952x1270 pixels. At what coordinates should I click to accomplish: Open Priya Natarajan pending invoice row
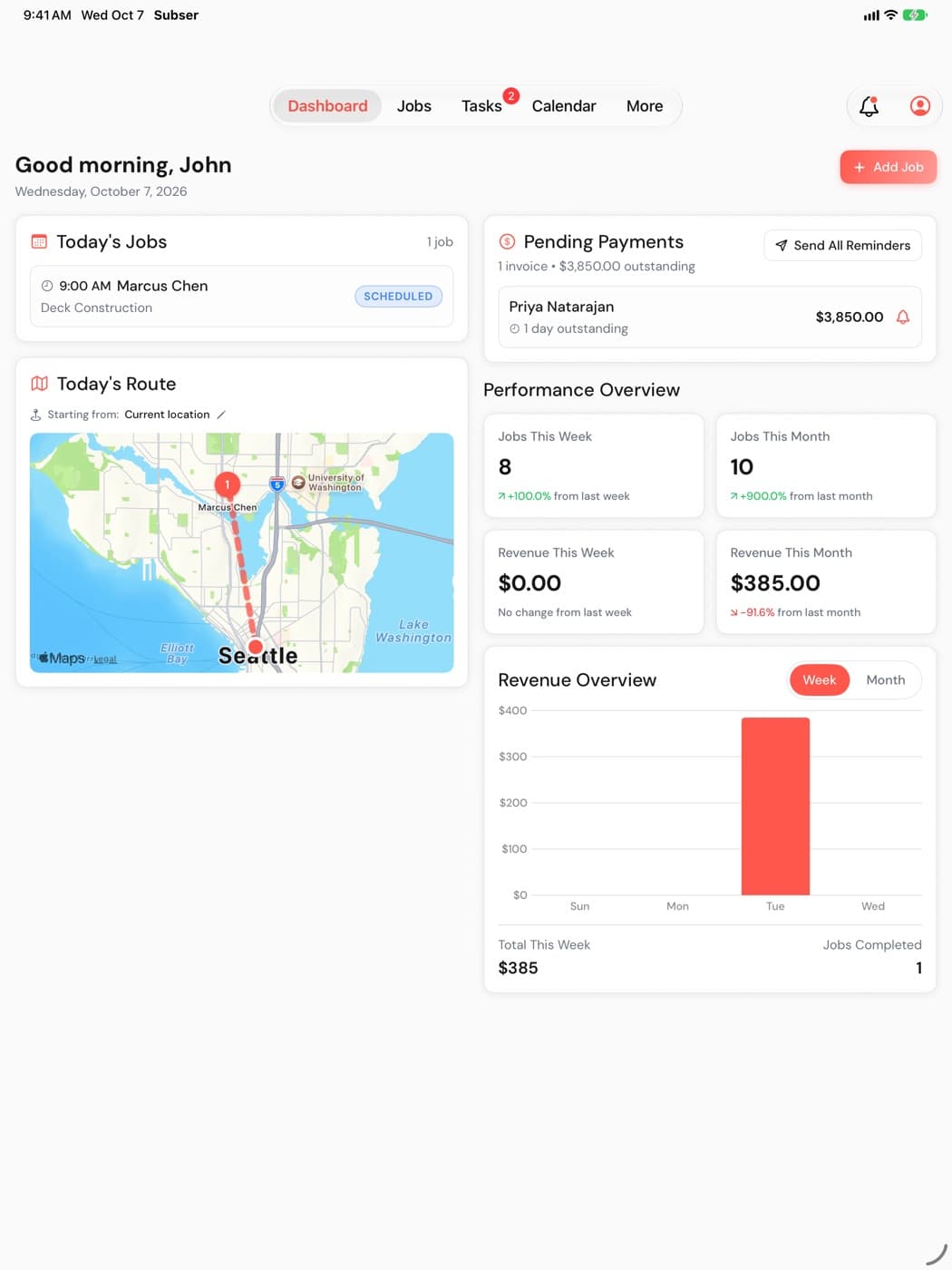(x=710, y=317)
